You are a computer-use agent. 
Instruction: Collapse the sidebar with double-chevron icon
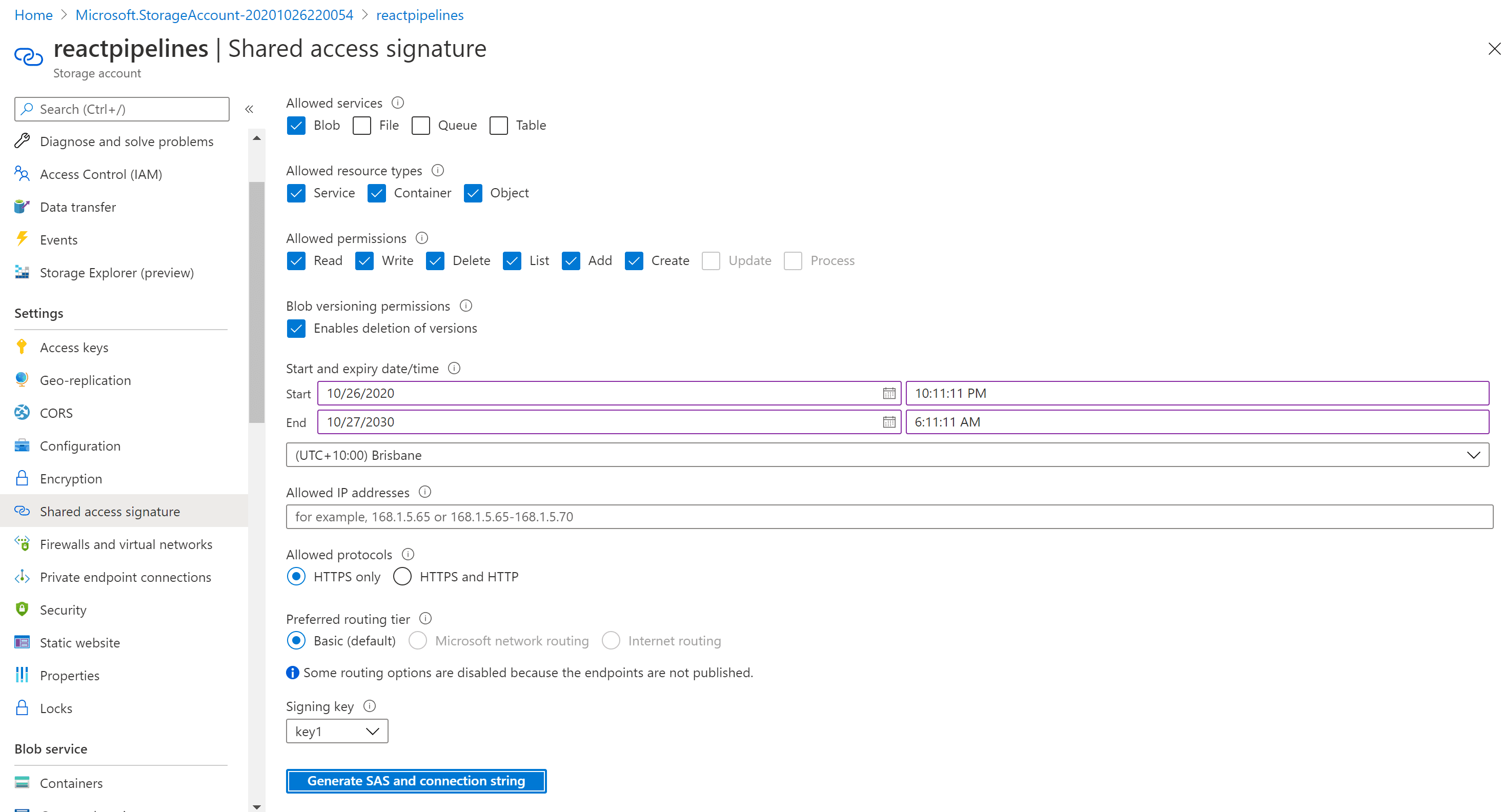pyautogui.click(x=249, y=109)
